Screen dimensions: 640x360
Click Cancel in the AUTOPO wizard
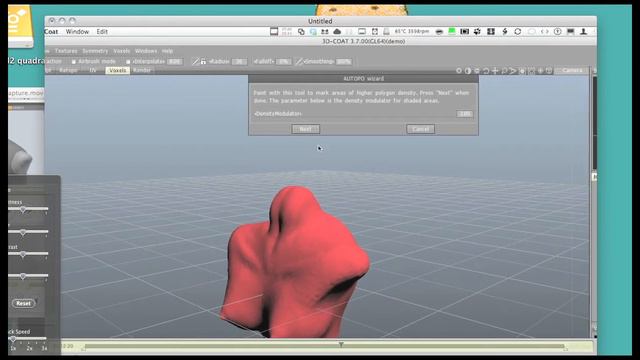[420, 129]
